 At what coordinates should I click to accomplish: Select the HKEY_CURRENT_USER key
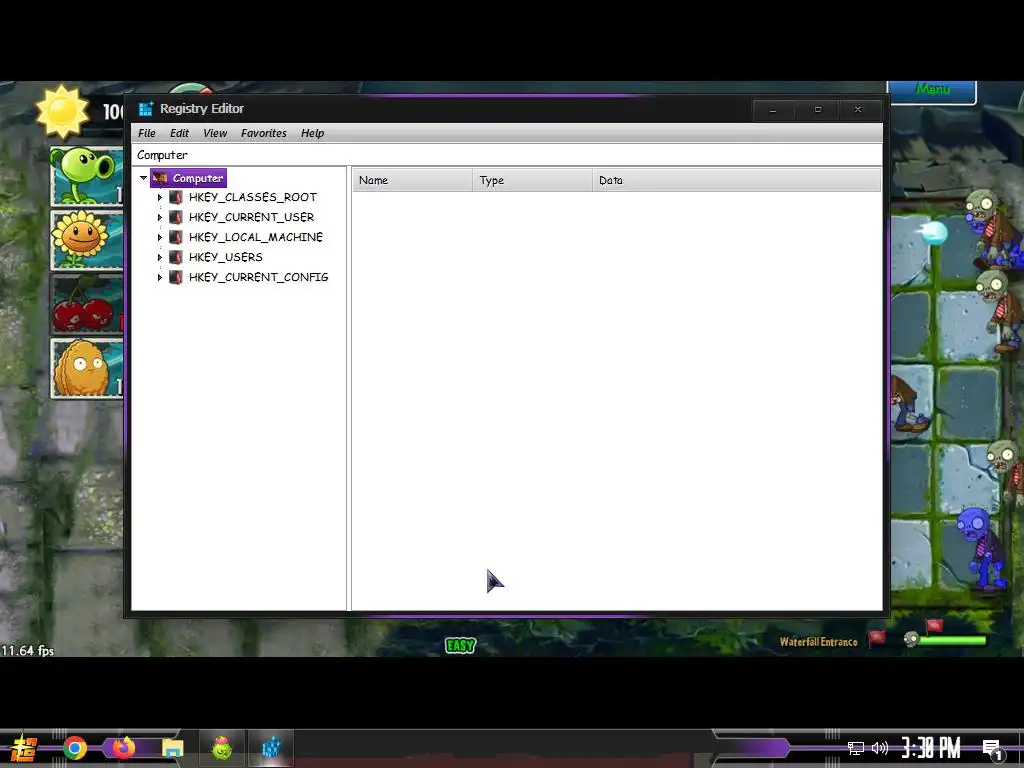point(251,217)
